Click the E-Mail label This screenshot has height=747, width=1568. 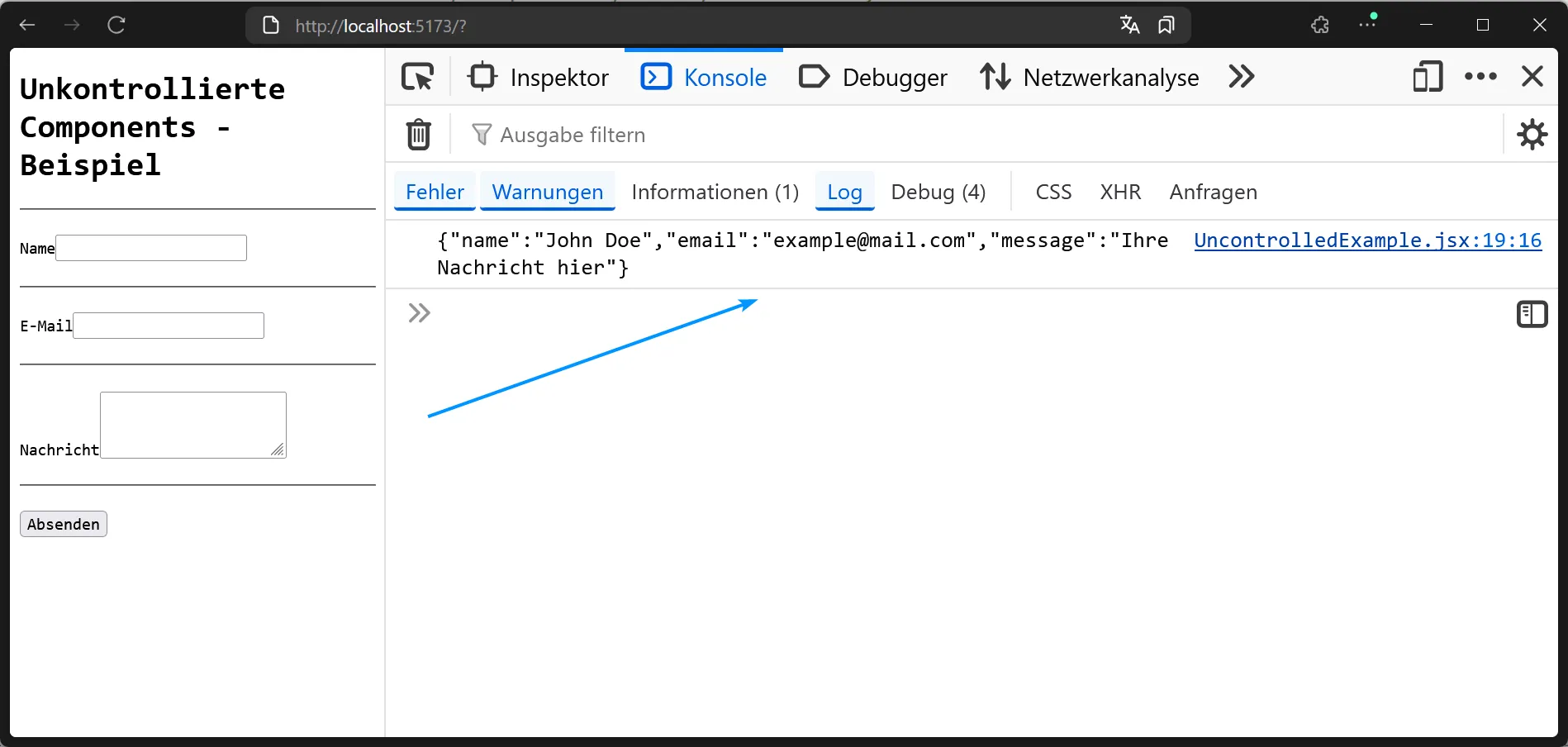(46, 326)
